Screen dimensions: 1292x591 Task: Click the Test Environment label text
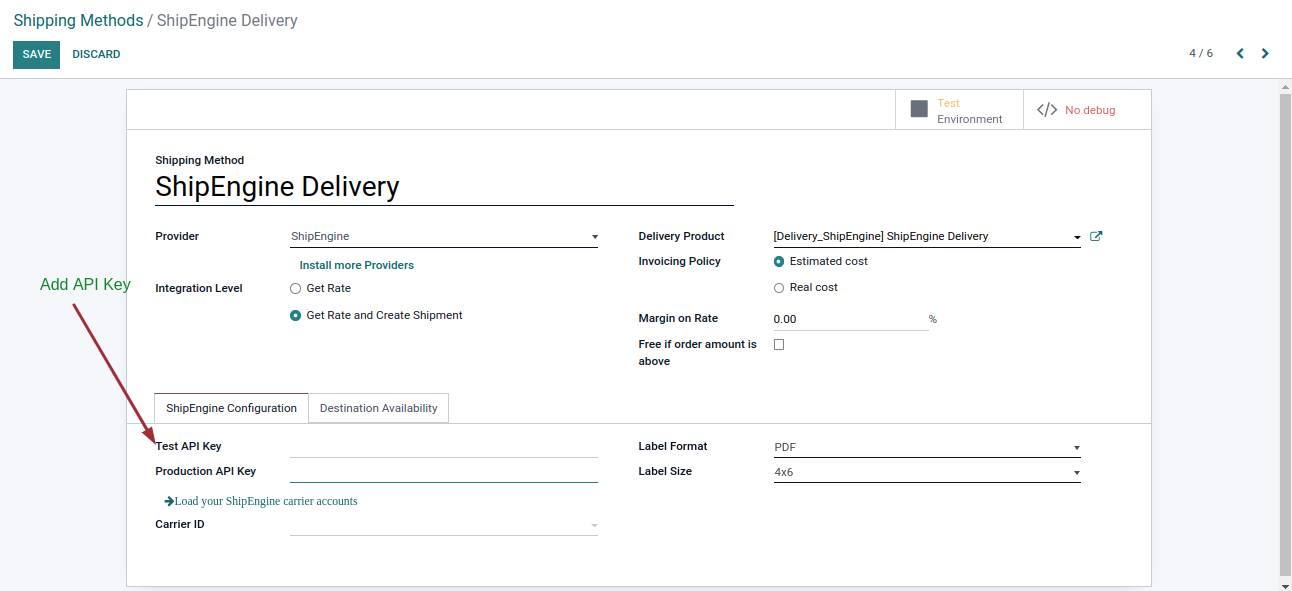(969, 111)
